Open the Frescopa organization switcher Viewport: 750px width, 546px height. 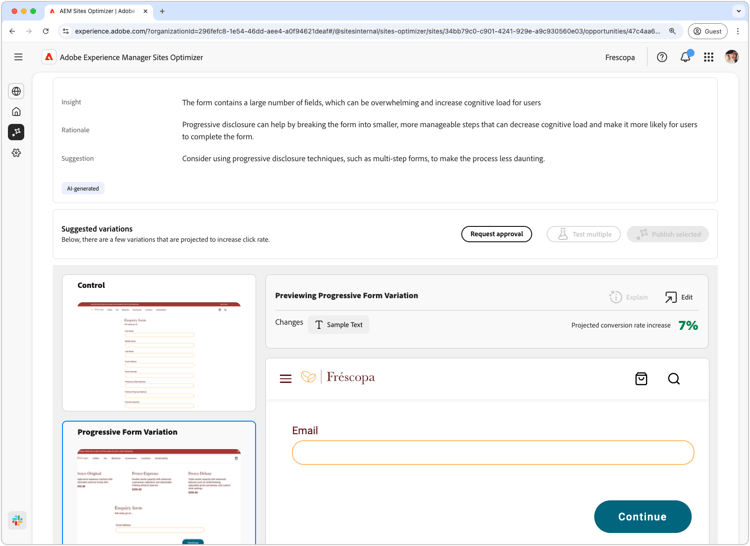coord(620,57)
